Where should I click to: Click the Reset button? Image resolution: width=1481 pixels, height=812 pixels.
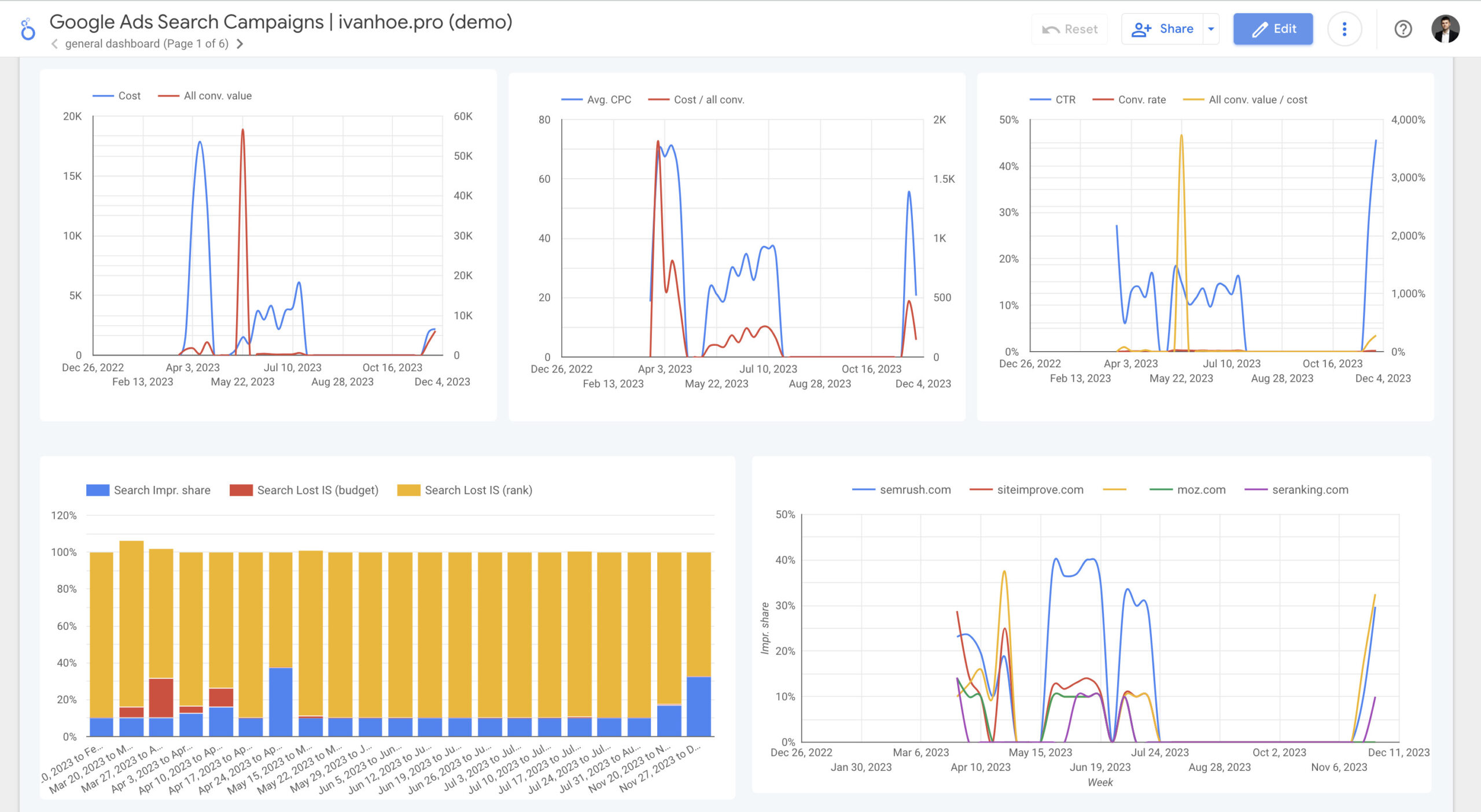[1069, 29]
